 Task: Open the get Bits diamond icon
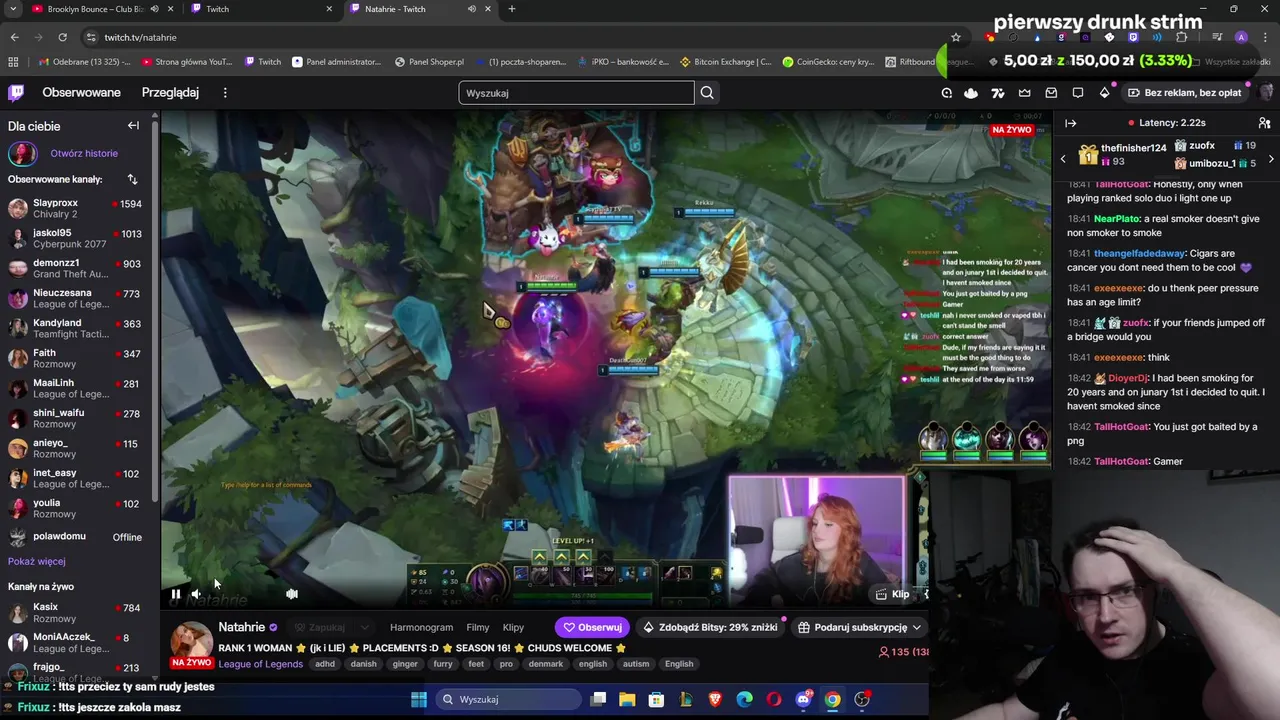tap(1104, 93)
